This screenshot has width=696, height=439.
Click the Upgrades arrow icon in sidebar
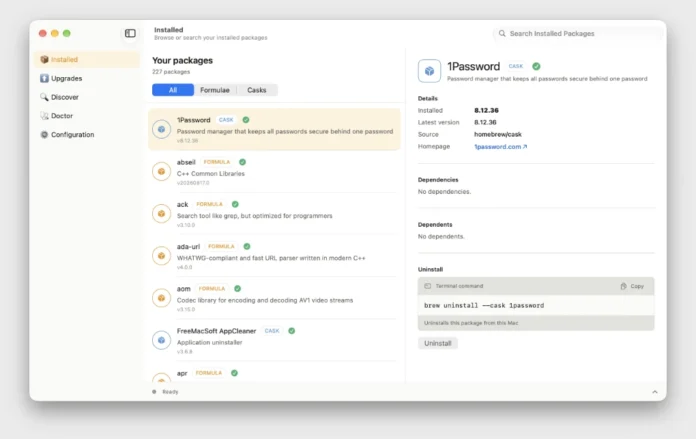pos(44,78)
